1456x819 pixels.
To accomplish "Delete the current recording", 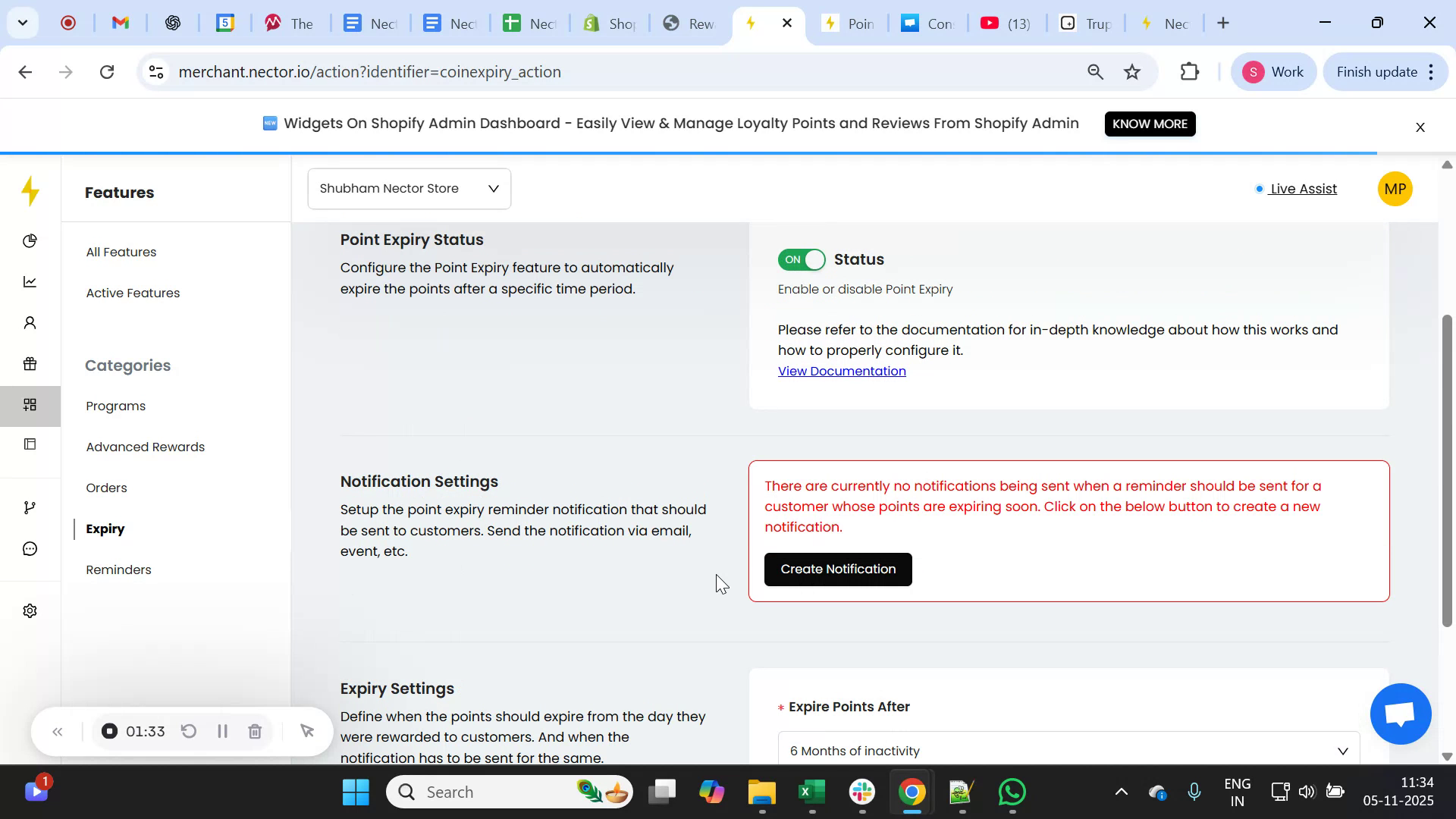I will click(x=255, y=731).
